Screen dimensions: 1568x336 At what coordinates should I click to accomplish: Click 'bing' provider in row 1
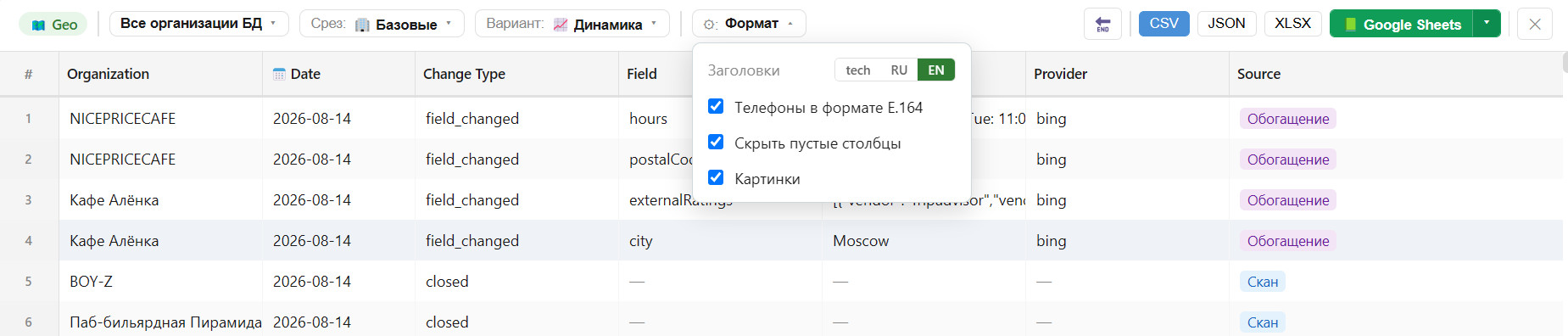[x=1051, y=119]
